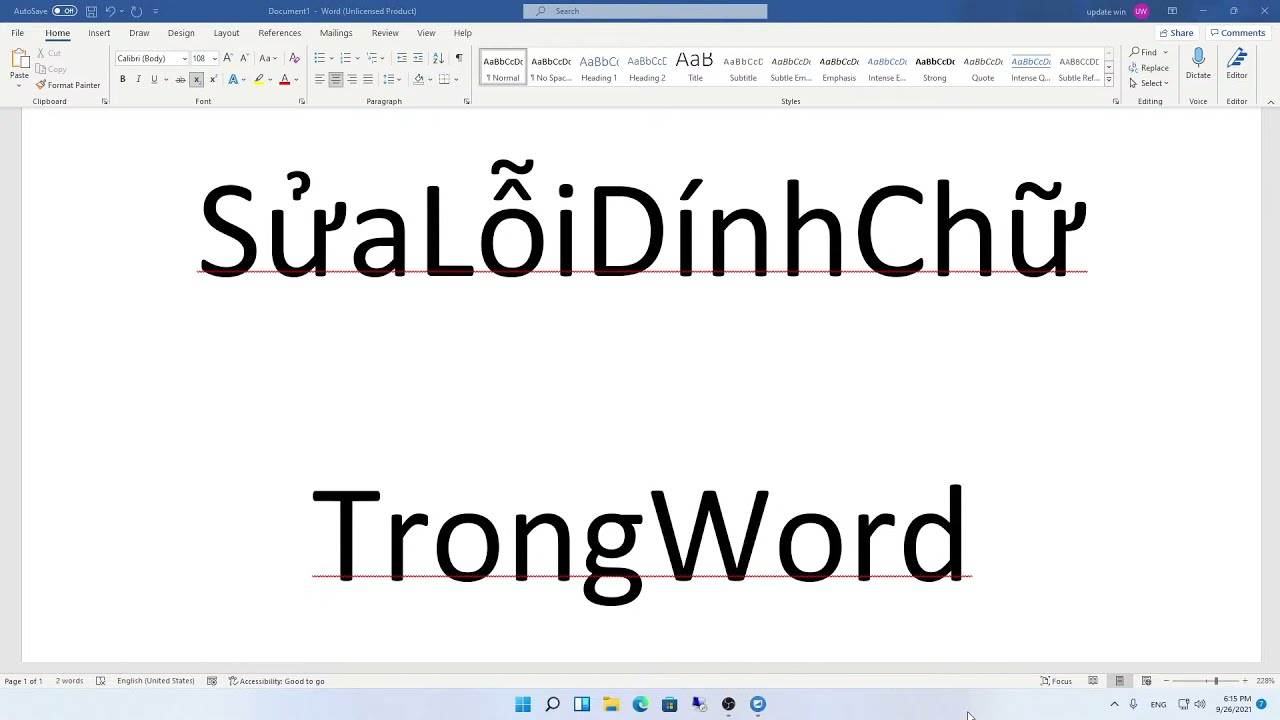Align text left
Image resolution: width=1280 pixels, height=720 pixels.
319,79
